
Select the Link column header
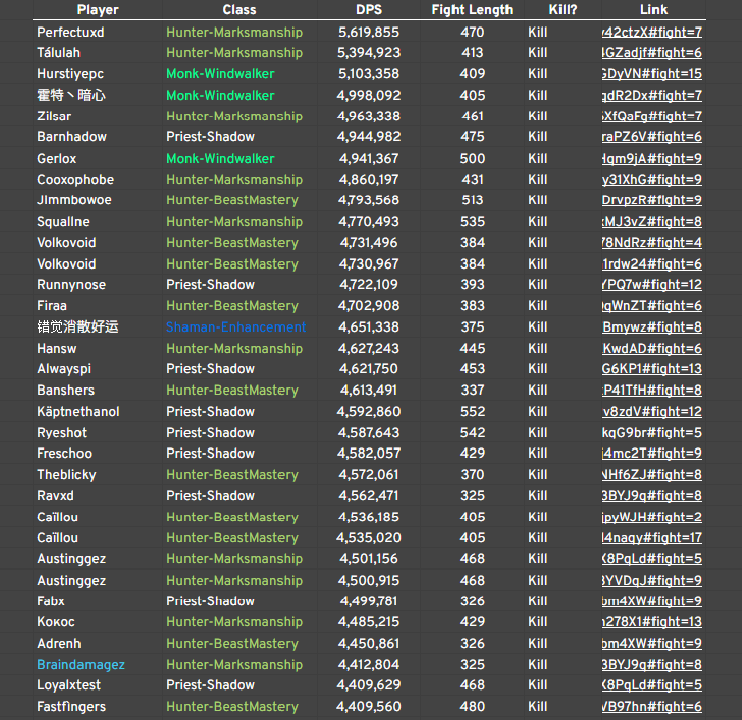pyautogui.click(x=654, y=9)
